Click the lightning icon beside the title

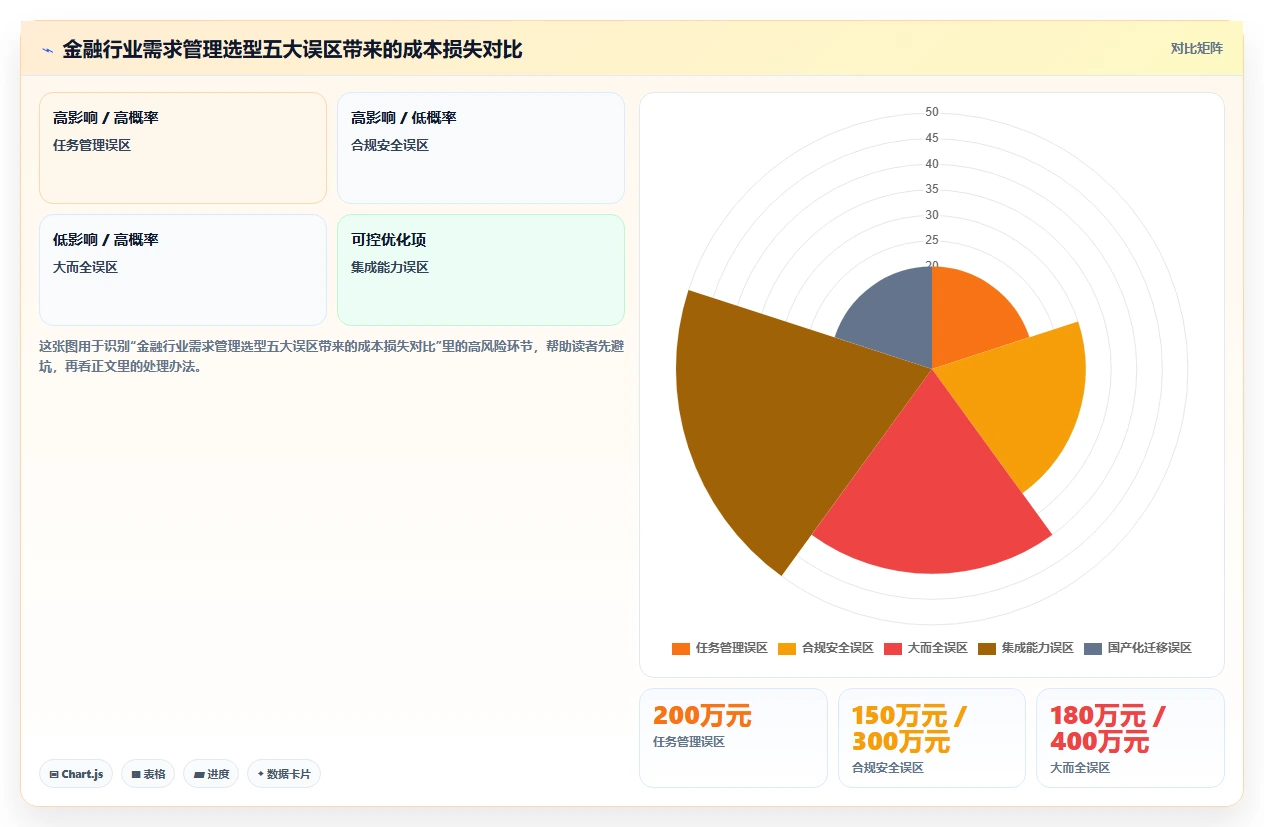coord(48,50)
